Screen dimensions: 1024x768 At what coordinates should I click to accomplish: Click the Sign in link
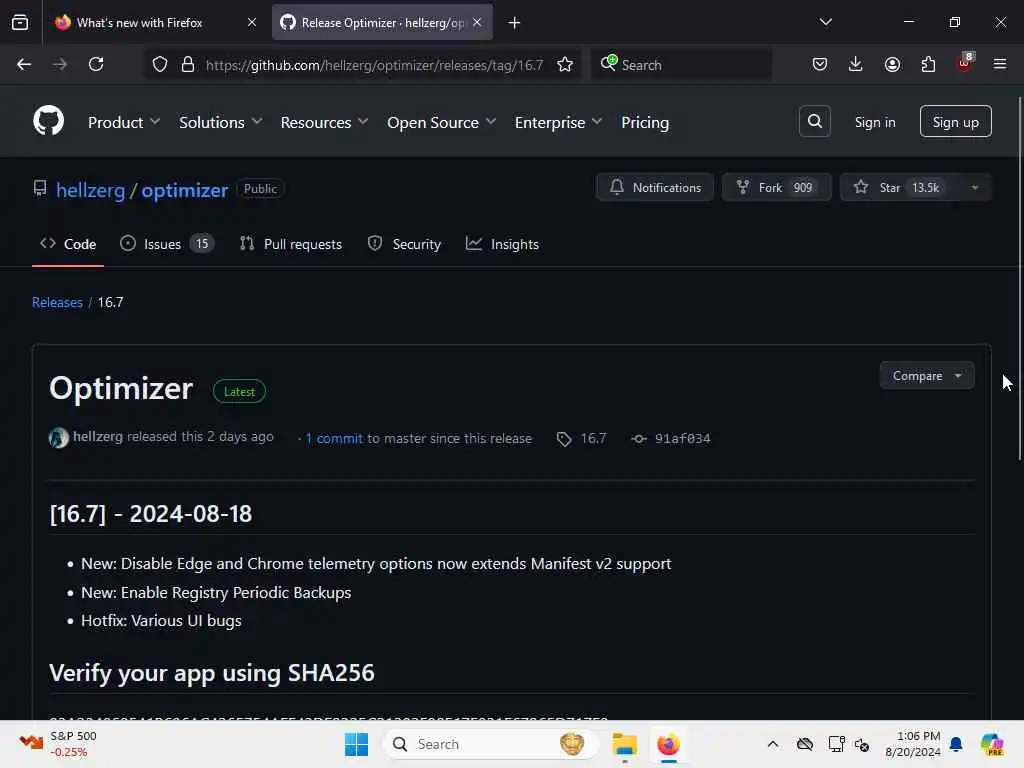tap(874, 122)
